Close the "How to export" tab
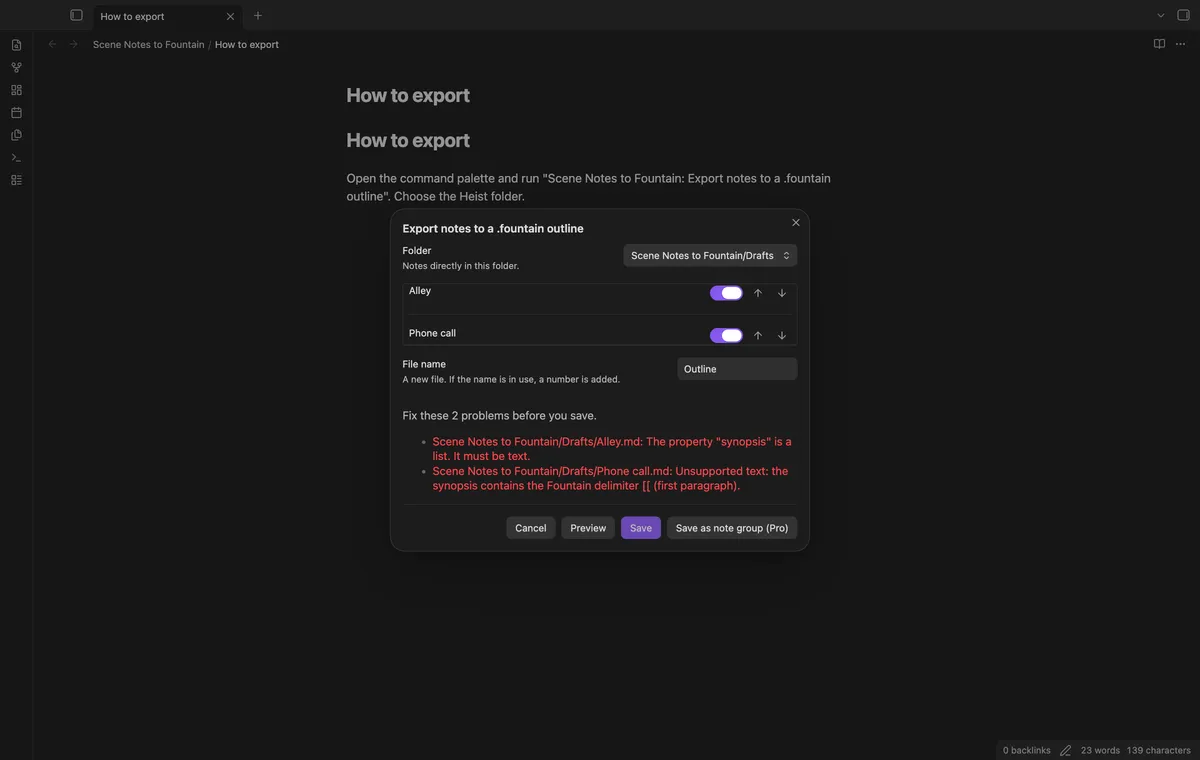This screenshot has width=1200, height=760. 230,16
